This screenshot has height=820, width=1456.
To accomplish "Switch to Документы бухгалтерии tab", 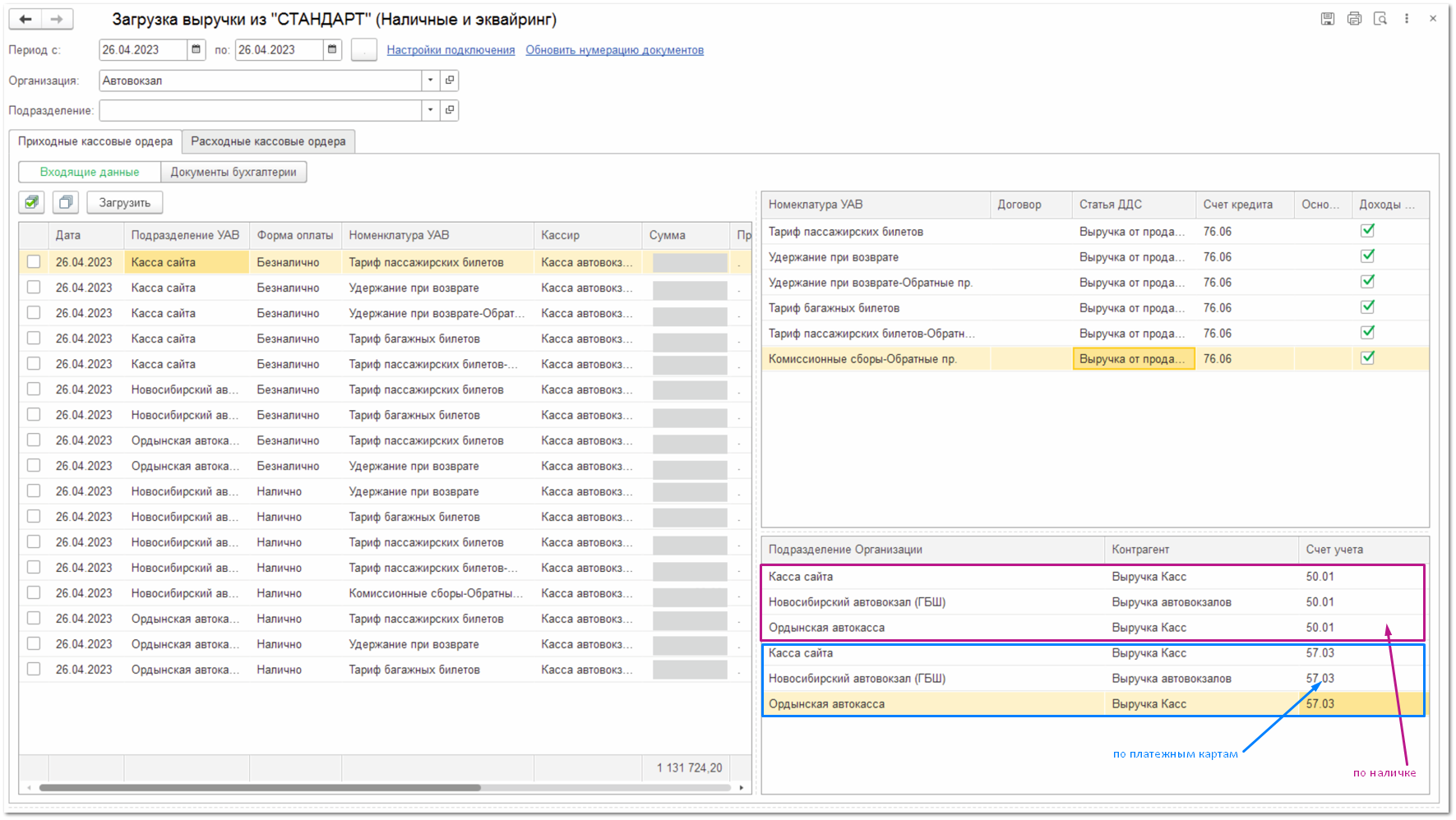I will point(233,172).
